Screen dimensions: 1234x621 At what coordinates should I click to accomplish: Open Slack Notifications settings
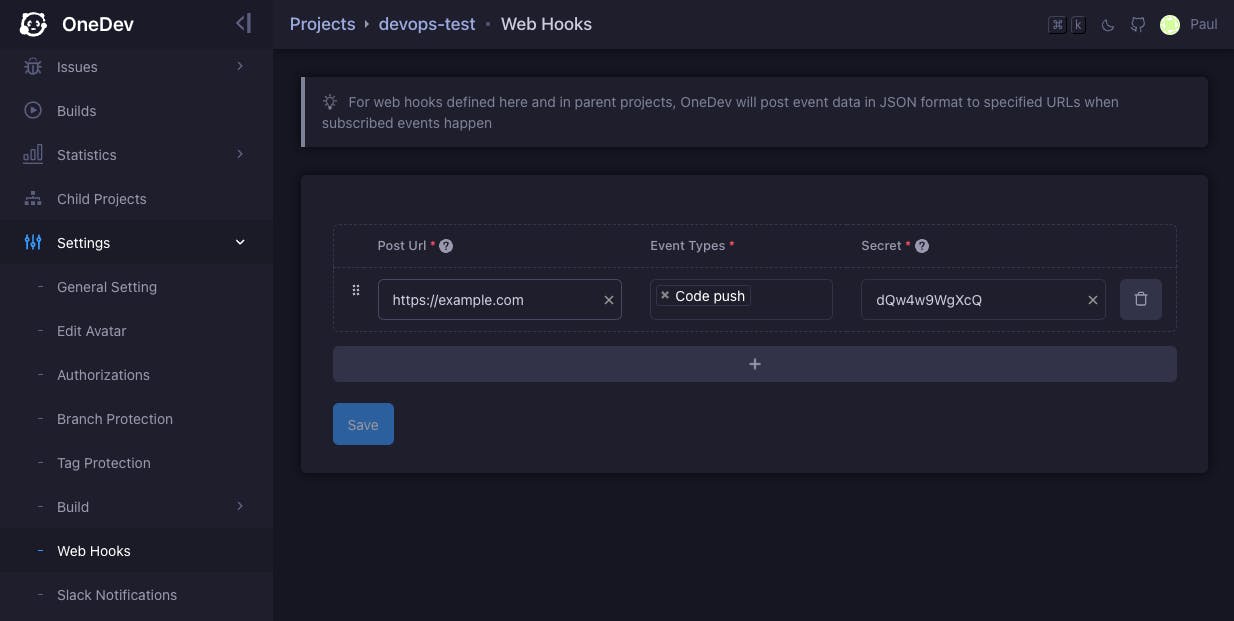click(x=117, y=595)
